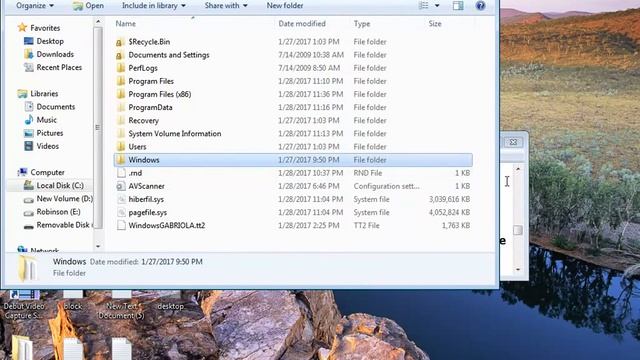The image size is (640, 360).
Task: Change the view with view icon
Action: click(x=424, y=6)
